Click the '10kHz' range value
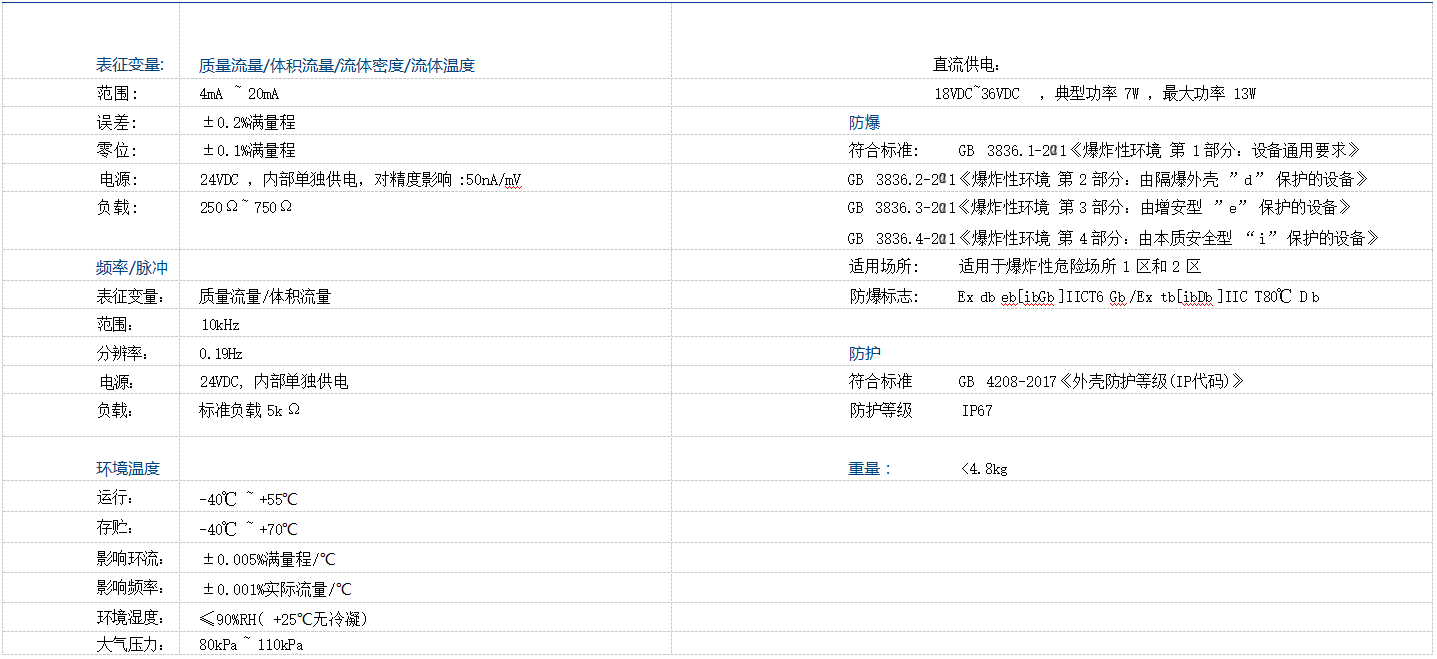The image size is (1437, 659). click(x=221, y=325)
